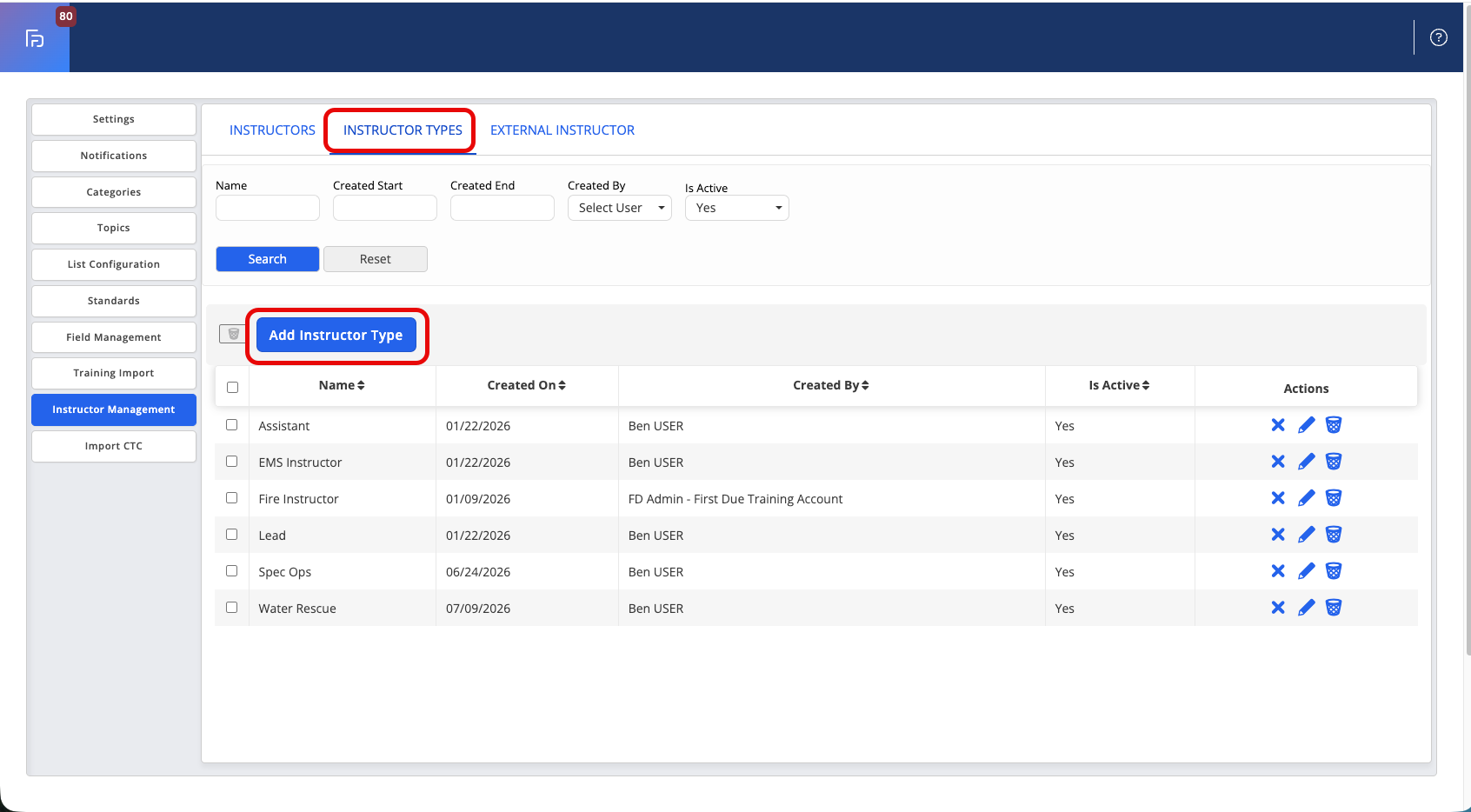Screen dimensions: 1471x812
Task: Click the Created End date field
Action: tap(503, 208)
